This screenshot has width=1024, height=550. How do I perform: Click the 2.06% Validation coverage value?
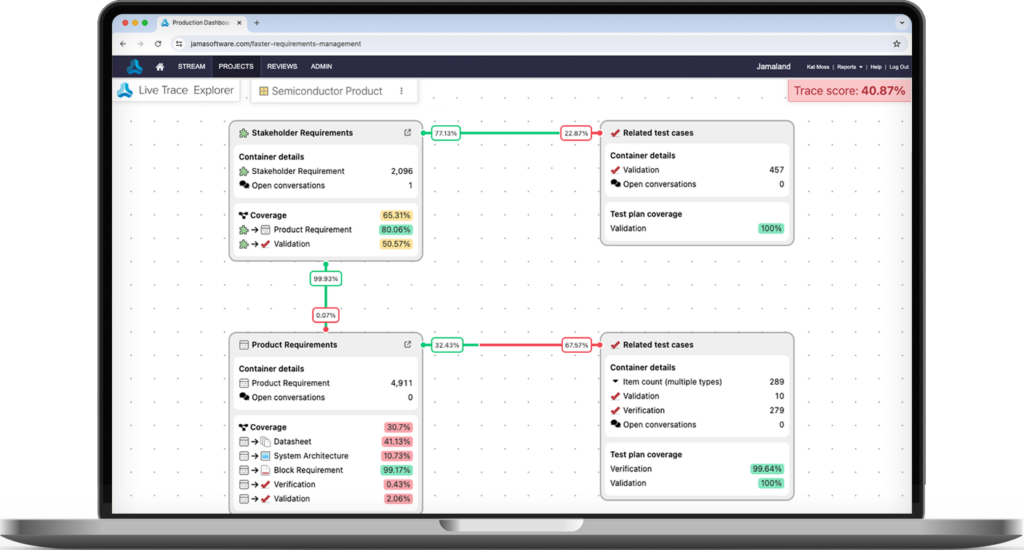(398, 499)
